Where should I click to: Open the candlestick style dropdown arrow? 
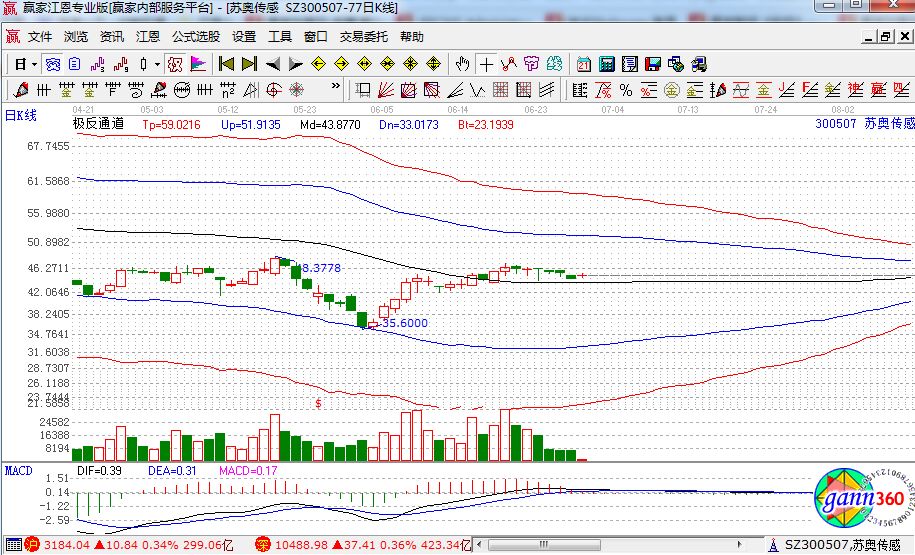click(156, 64)
